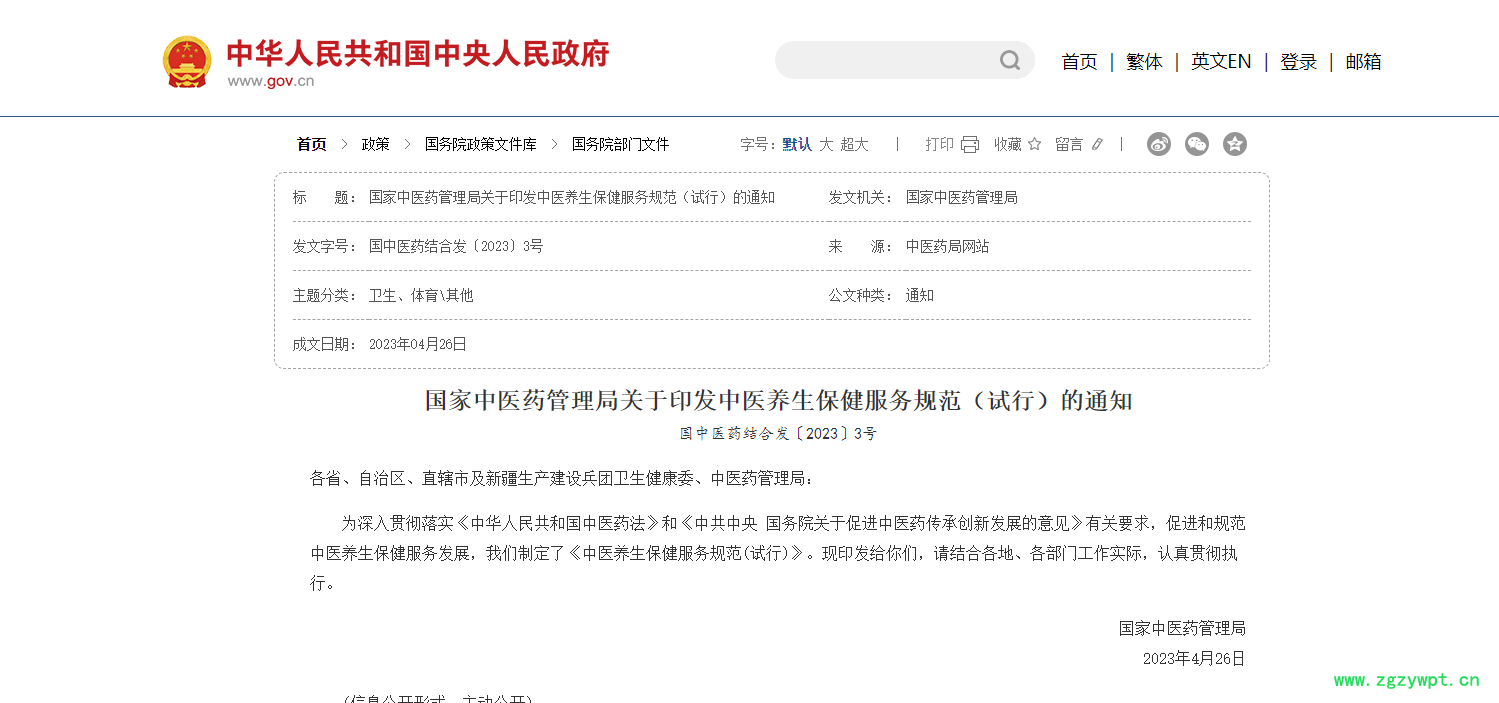Switch font size to 大
Viewport: 1499px width, 703px height.
point(826,145)
